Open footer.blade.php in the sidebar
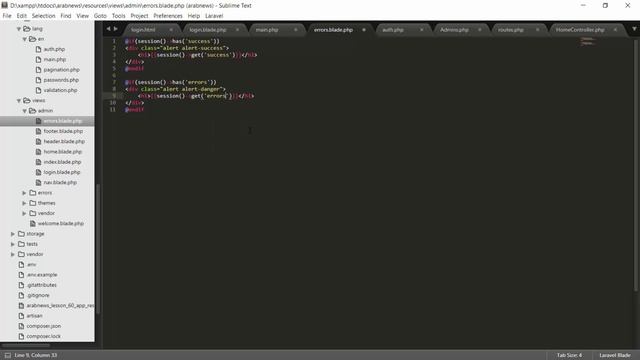The image size is (640, 360). click(x=63, y=131)
